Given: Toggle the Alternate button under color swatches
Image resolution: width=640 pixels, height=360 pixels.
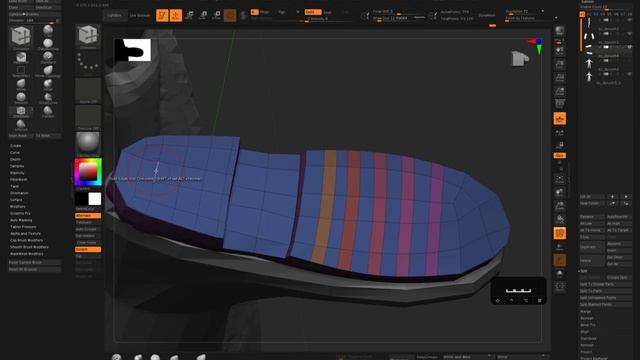Looking at the screenshot, I should click(88, 216).
